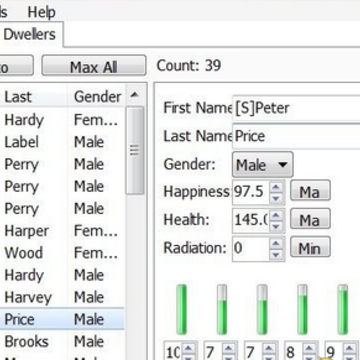The width and height of the screenshot is (360, 360).
Task: Click the Max All button
Action: click(x=94, y=66)
